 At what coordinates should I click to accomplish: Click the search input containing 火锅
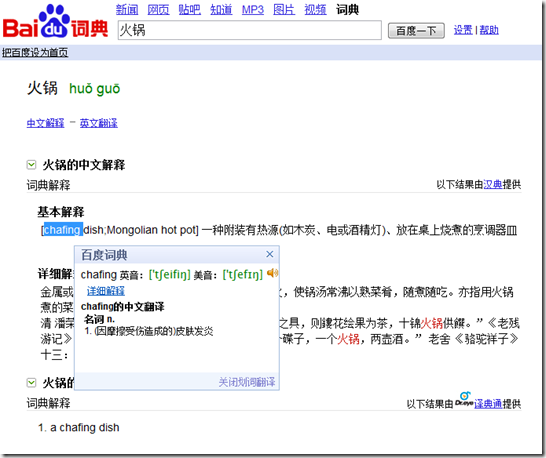click(x=250, y=30)
